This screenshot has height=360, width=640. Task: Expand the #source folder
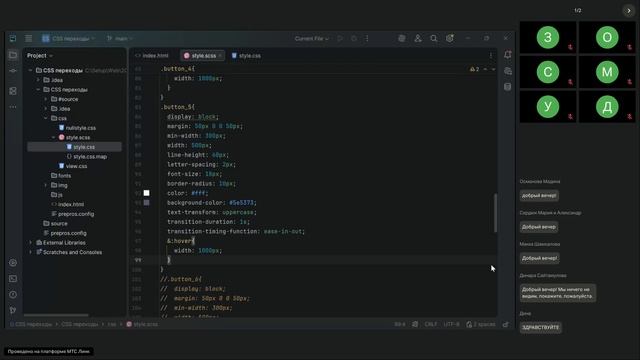(x=46, y=99)
